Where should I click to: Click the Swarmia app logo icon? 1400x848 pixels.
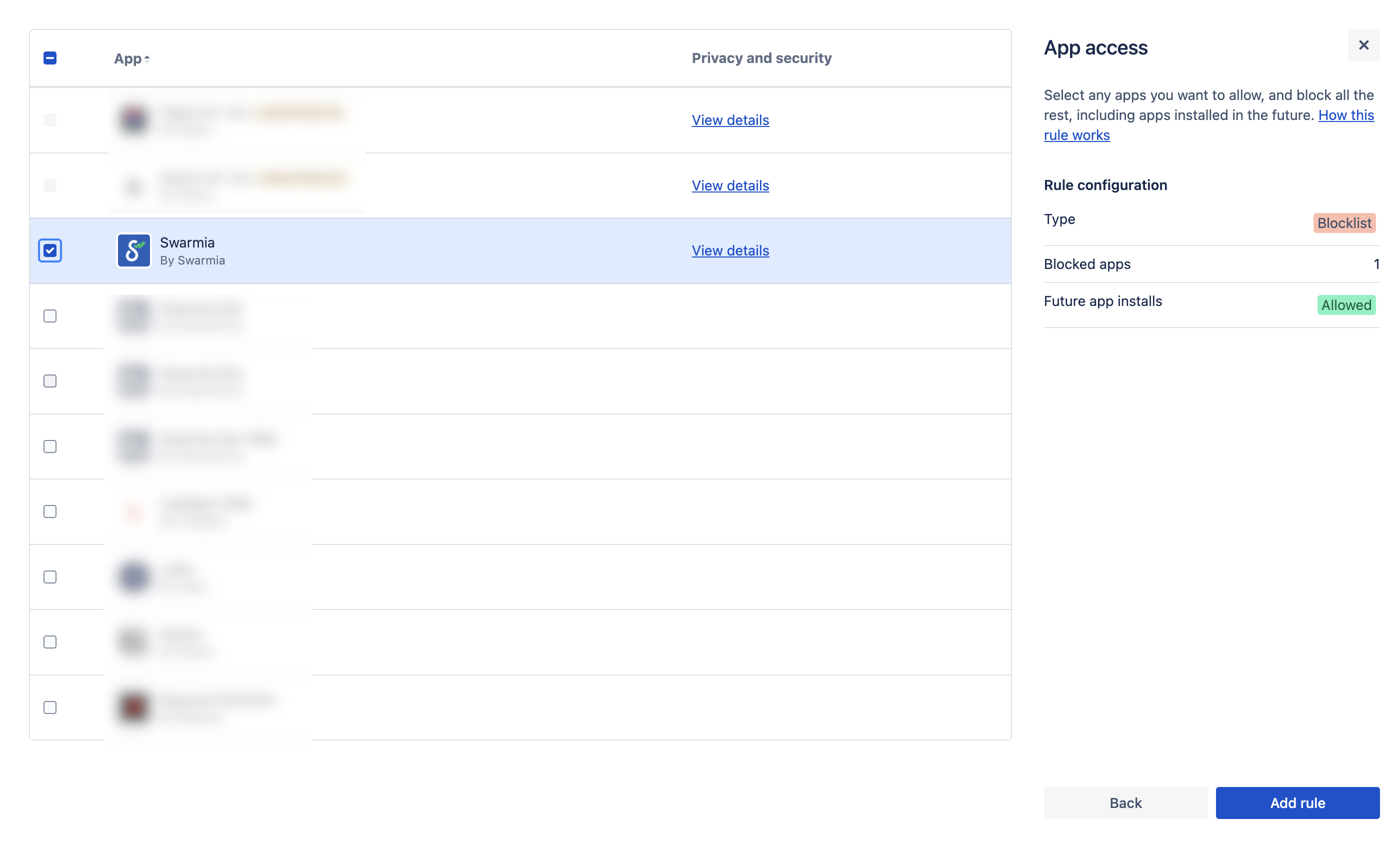click(x=133, y=250)
